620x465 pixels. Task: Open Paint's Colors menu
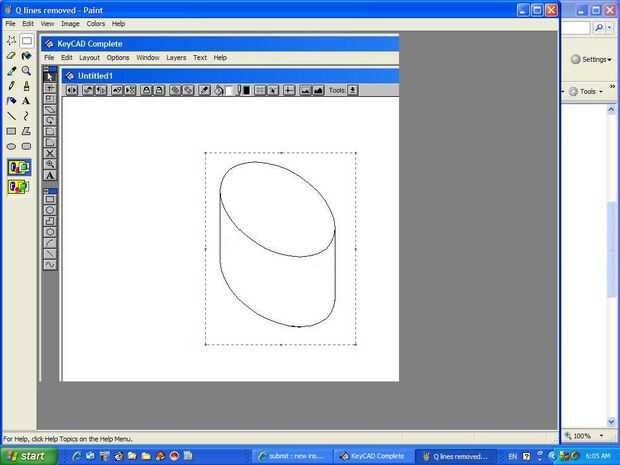(x=96, y=24)
